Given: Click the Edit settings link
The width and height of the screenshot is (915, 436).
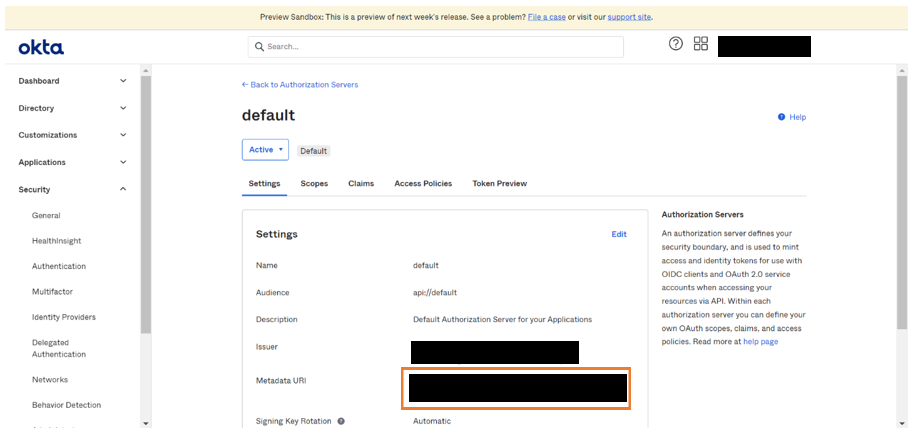Looking at the screenshot, I should [619, 234].
